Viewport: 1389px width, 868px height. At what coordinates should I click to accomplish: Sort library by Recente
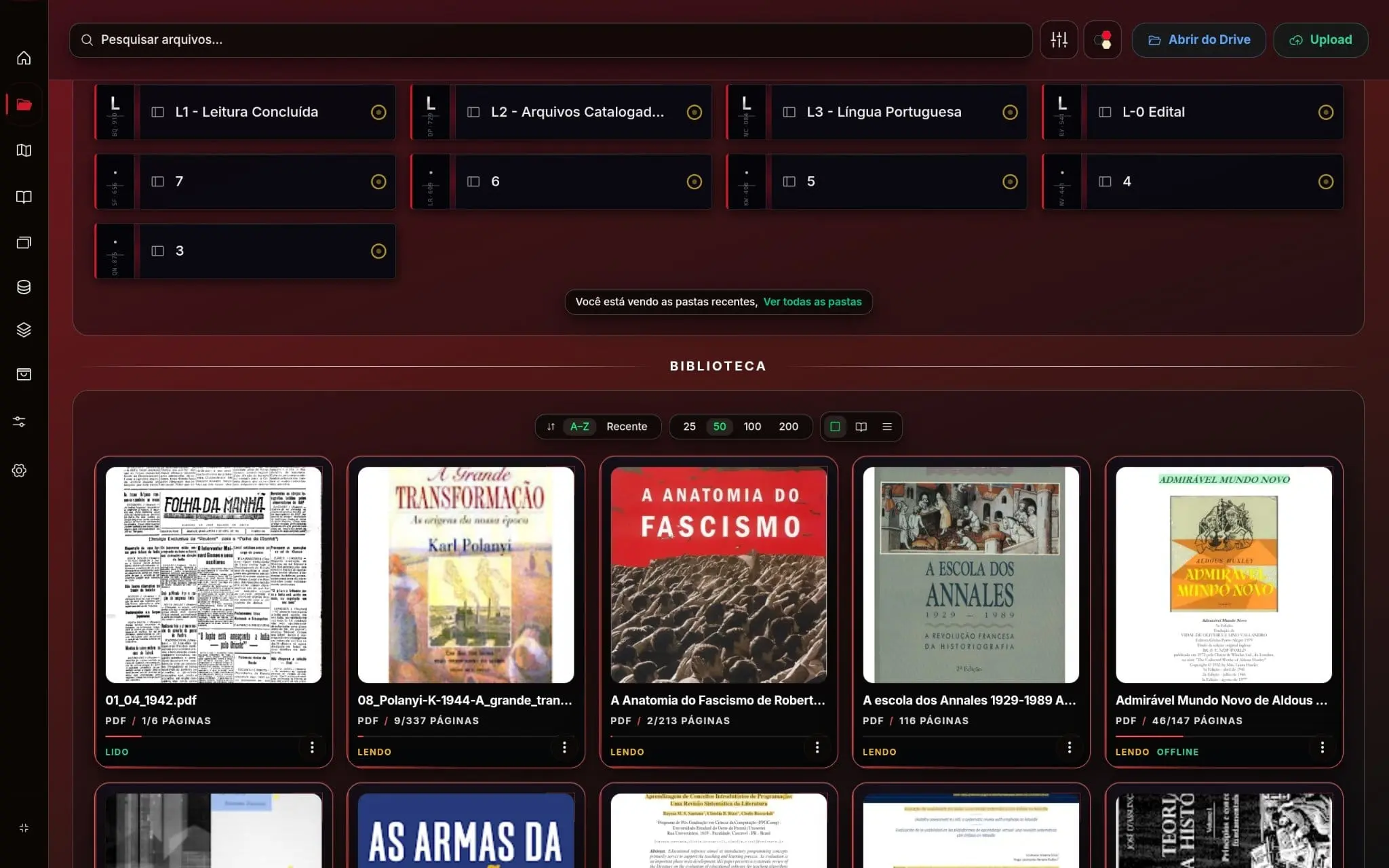tap(627, 427)
